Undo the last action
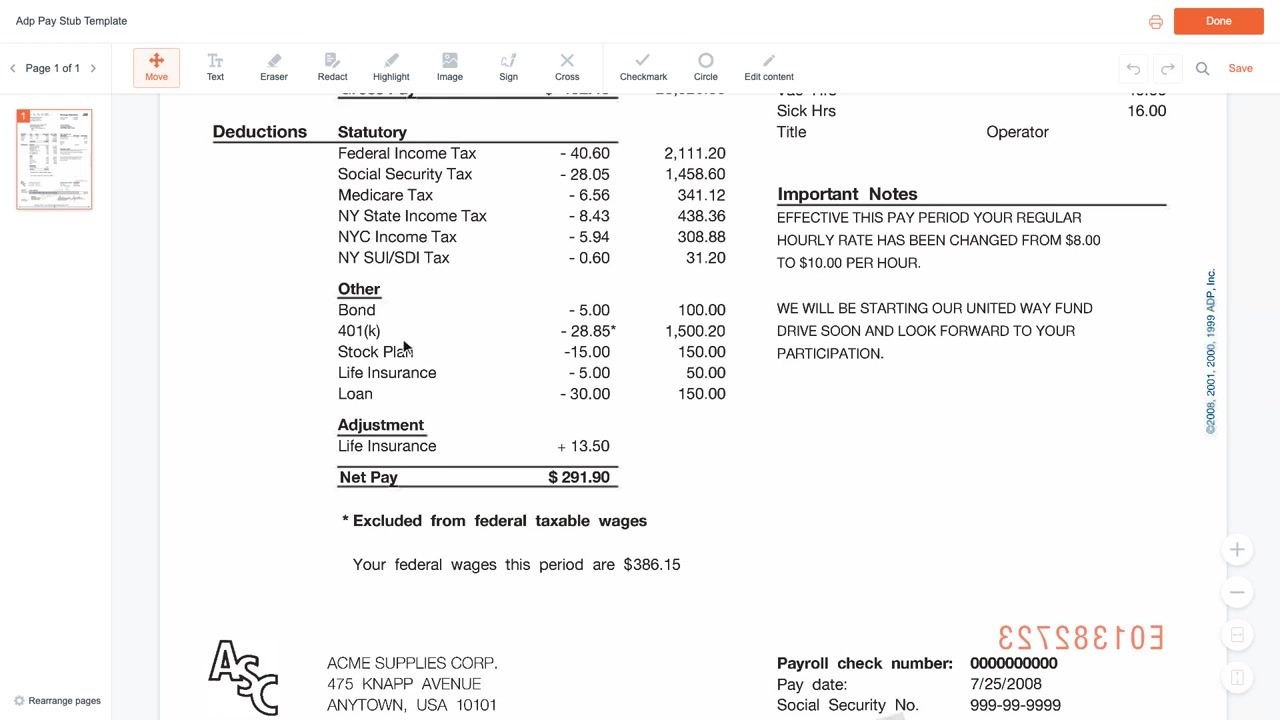Image resolution: width=1280 pixels, height=720 pixels. [x=1133, y=69]
